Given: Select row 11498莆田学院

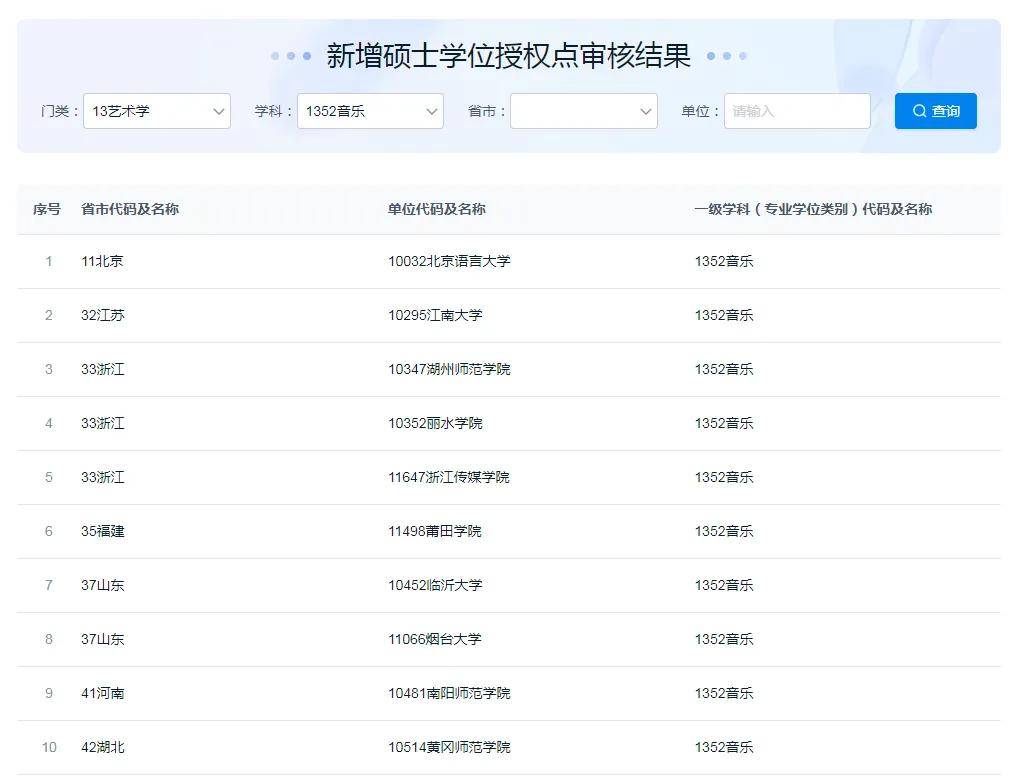Looking at the screenshot, I should pos(509,532).
